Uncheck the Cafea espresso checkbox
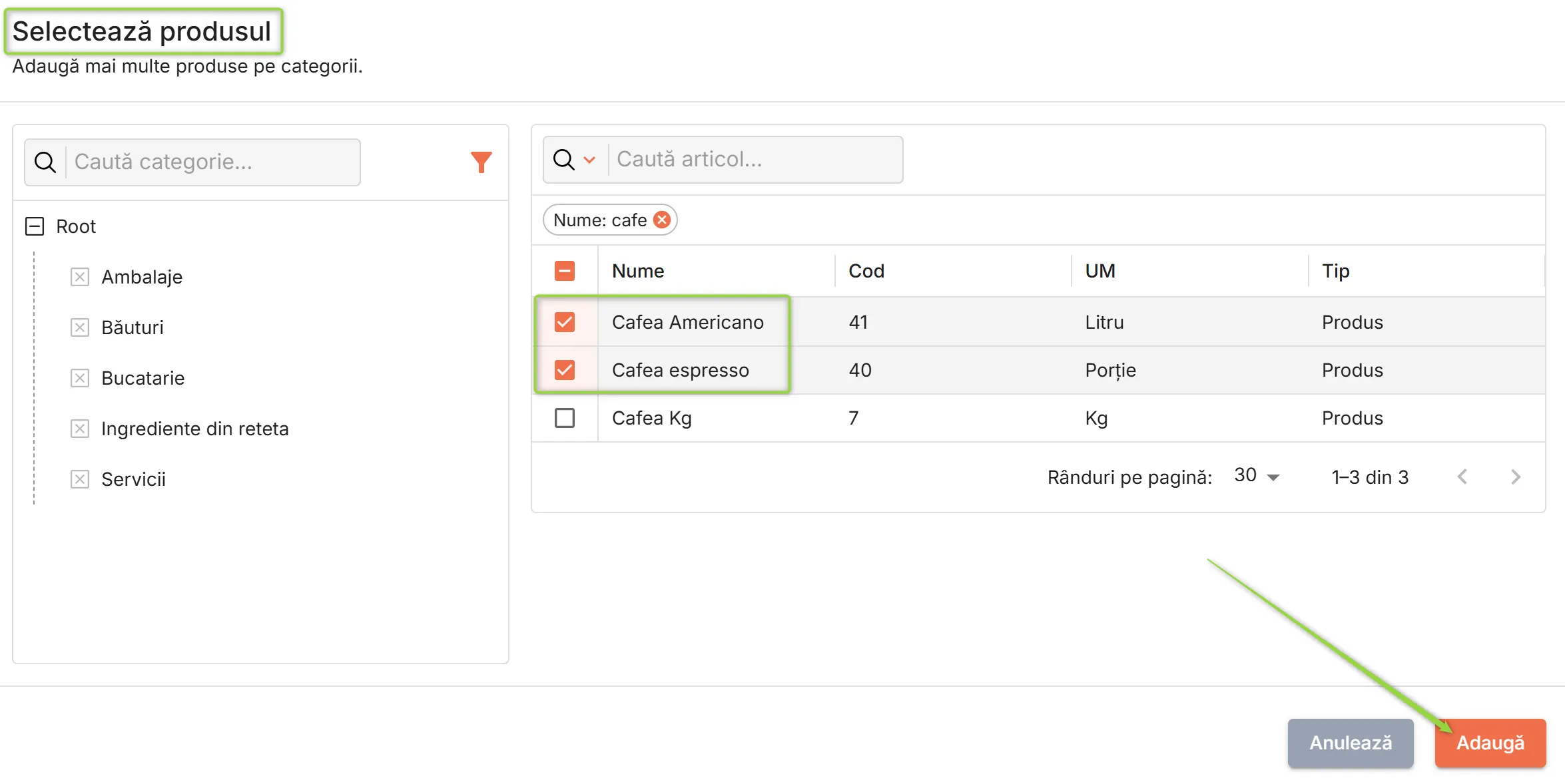The height and width of the screenshot is (784, 1565). click(565, 370)
